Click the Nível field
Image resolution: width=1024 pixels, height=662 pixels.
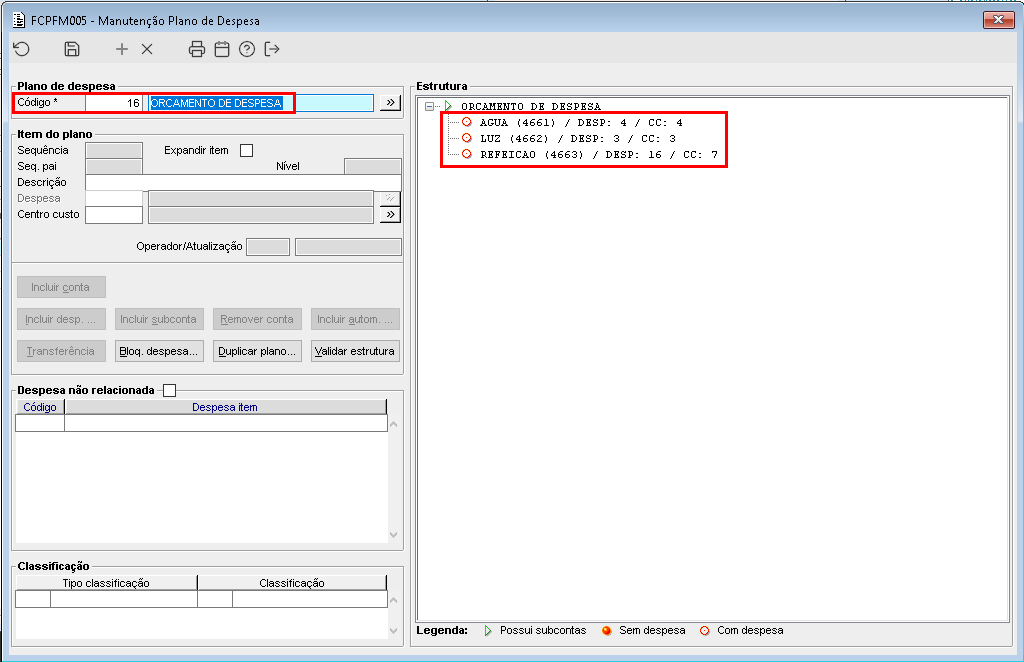coord(372,166)
